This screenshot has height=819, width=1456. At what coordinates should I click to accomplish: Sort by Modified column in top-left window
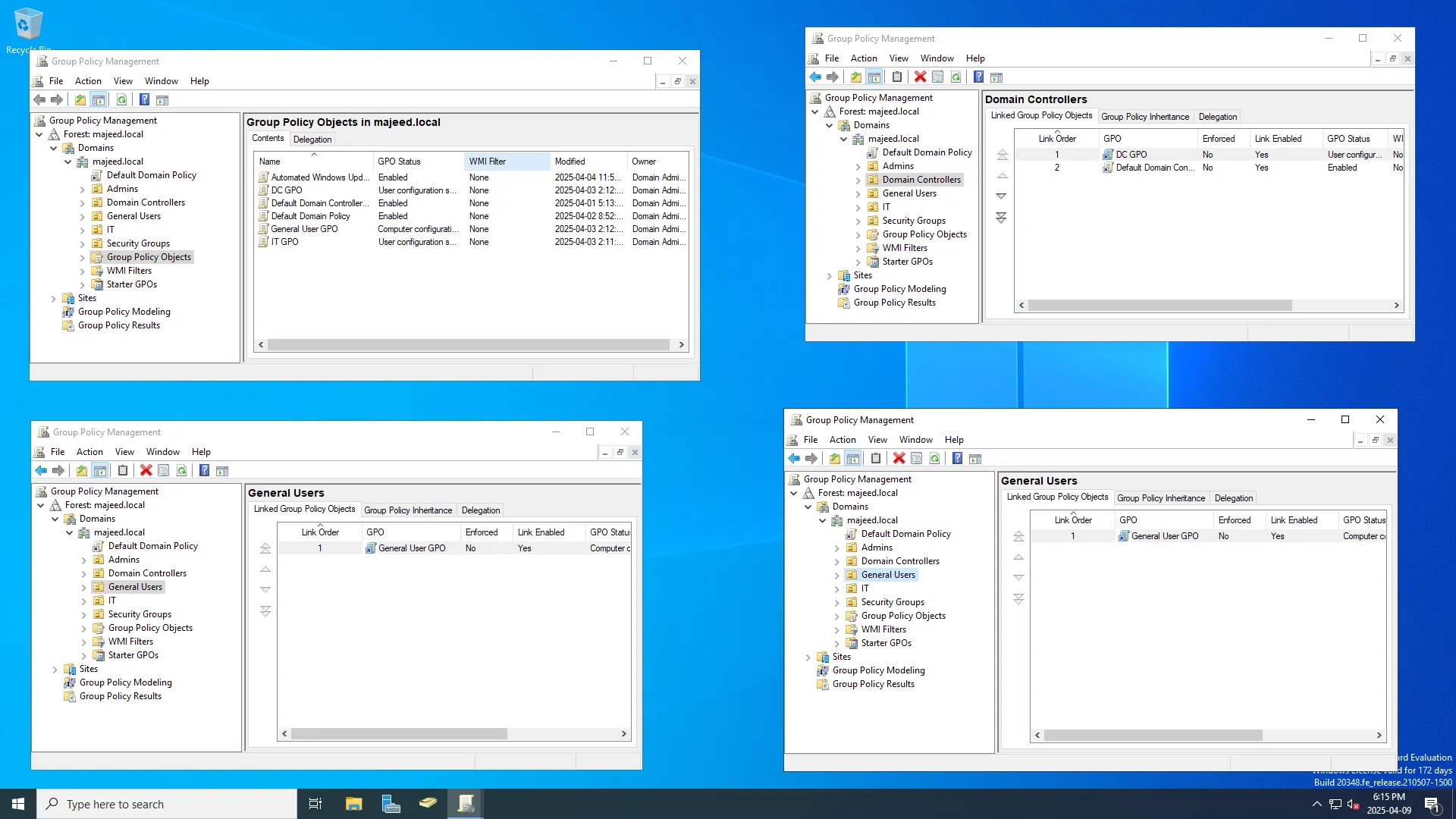(x=588, y=162)
